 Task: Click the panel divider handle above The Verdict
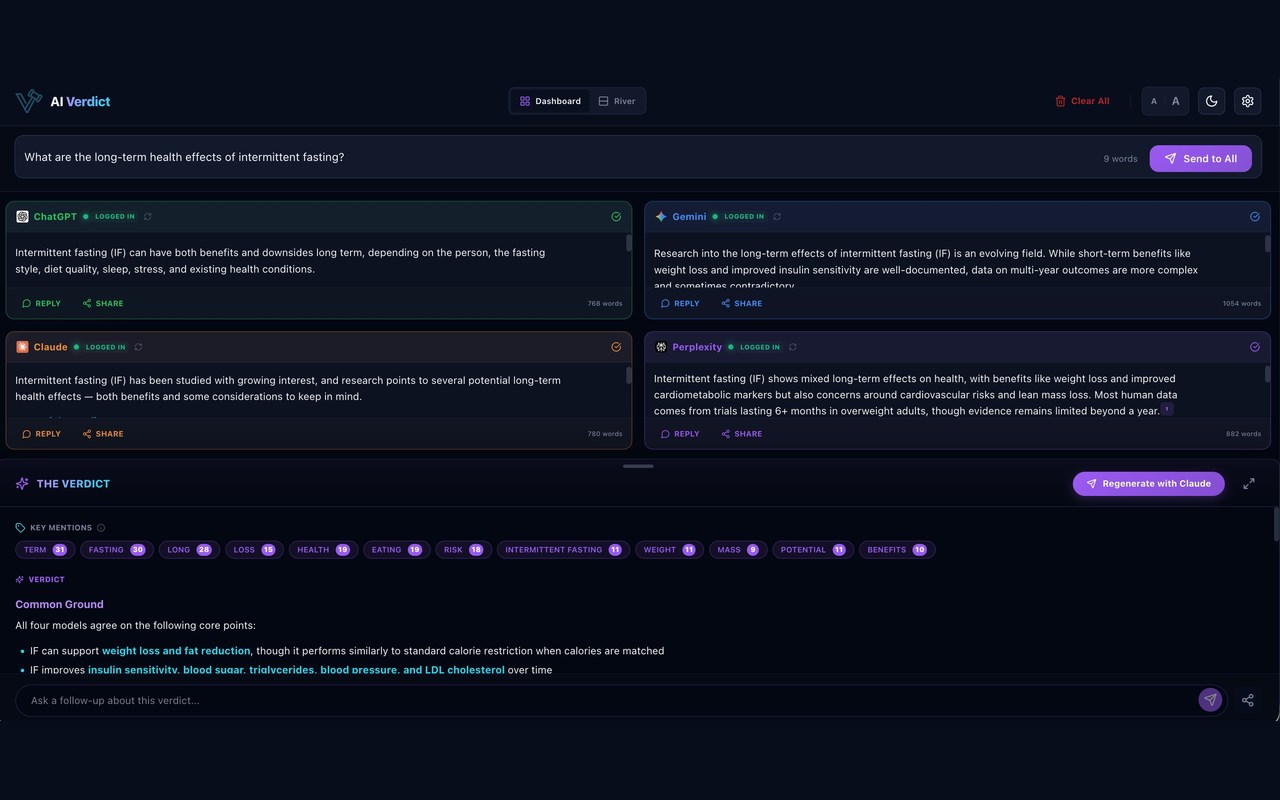(638, 466)
